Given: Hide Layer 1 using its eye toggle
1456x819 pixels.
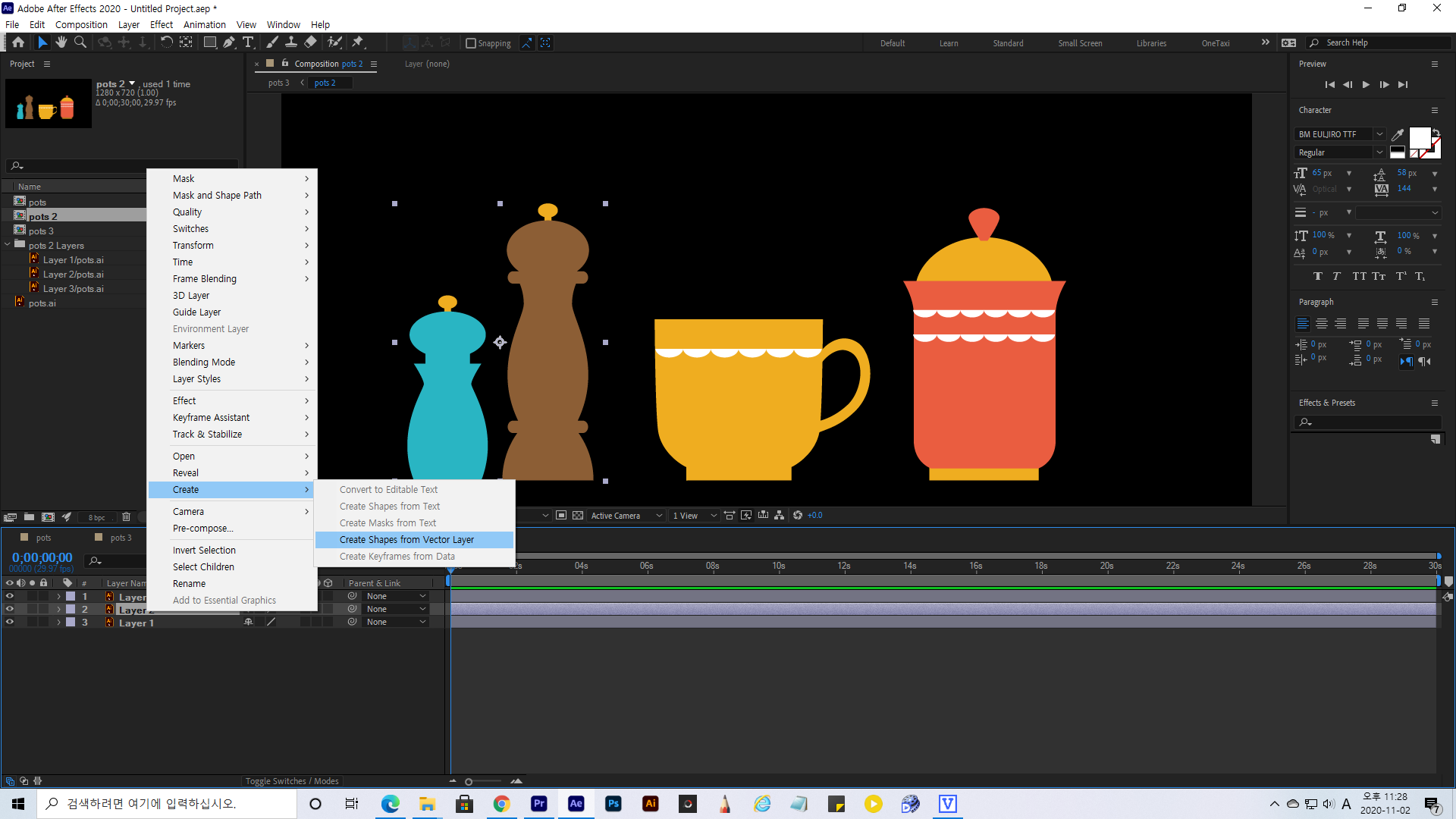Looking at the screenshot, I should 10,622.
